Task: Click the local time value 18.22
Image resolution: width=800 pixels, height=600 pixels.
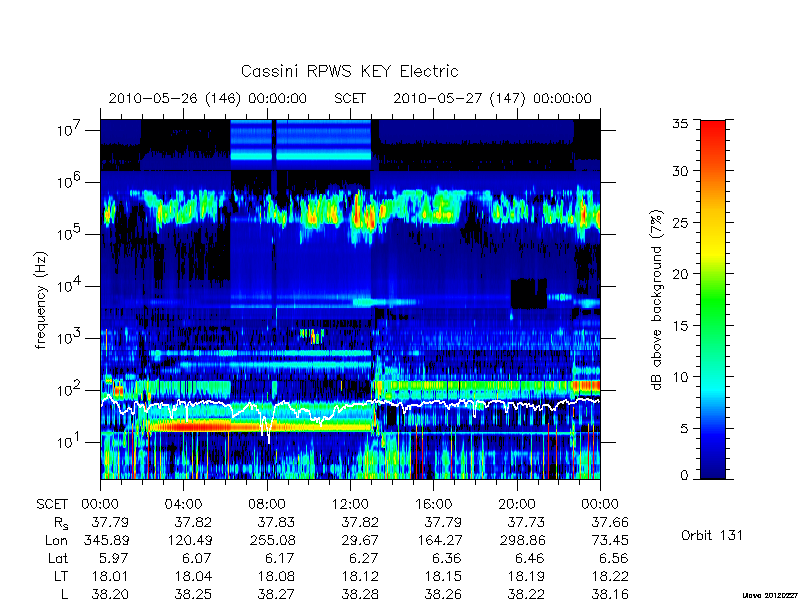Action: click(x=610, y=577)
